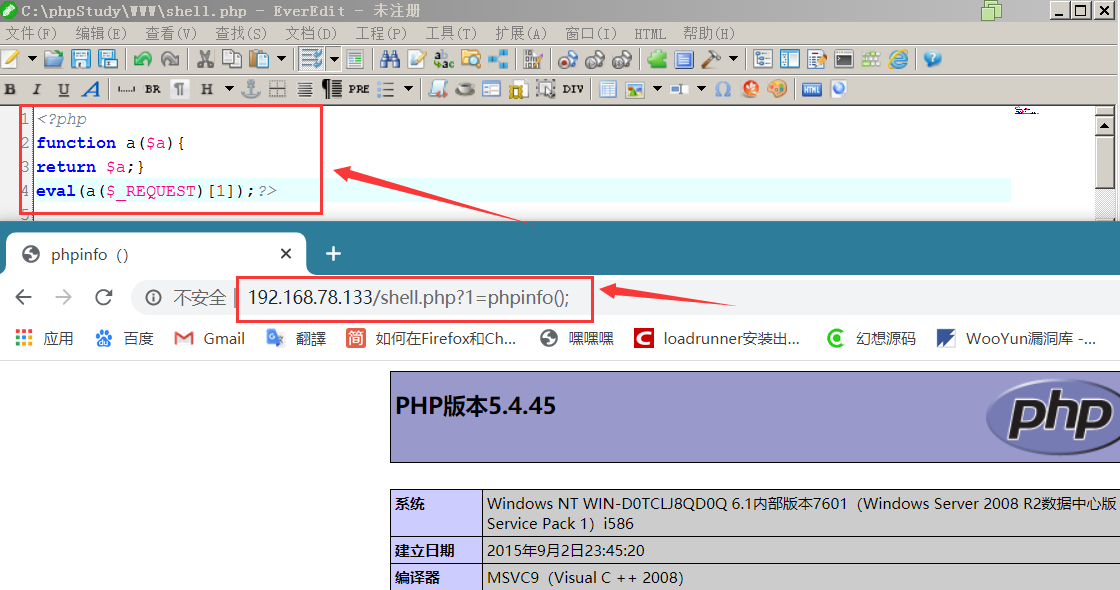Select the phpinfo() browser tab
The width and height of the screenshot is (1120, 590).
pyautogui.click(x=156, y=254)
